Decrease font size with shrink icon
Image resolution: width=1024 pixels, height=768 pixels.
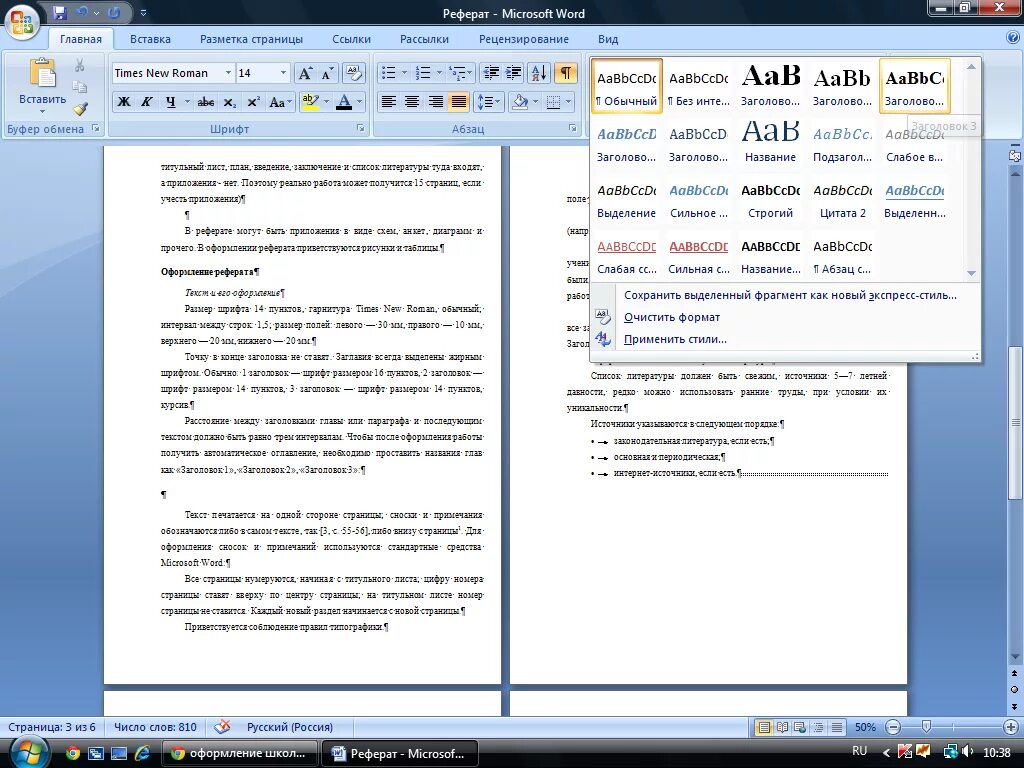point(327,73)
